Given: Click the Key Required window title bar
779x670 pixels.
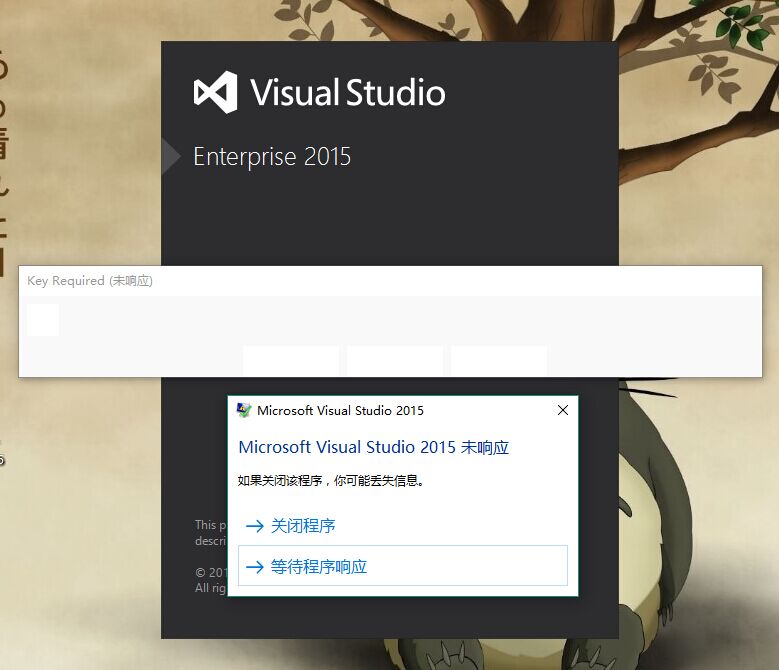Looking at the screenshot, I should click(x=390, y=281).
